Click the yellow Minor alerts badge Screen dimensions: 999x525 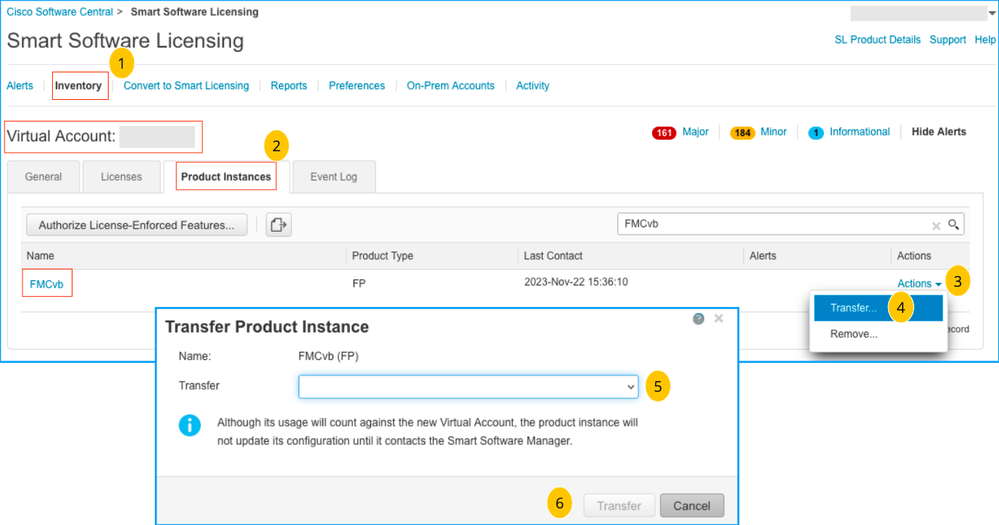pos(742,133)
